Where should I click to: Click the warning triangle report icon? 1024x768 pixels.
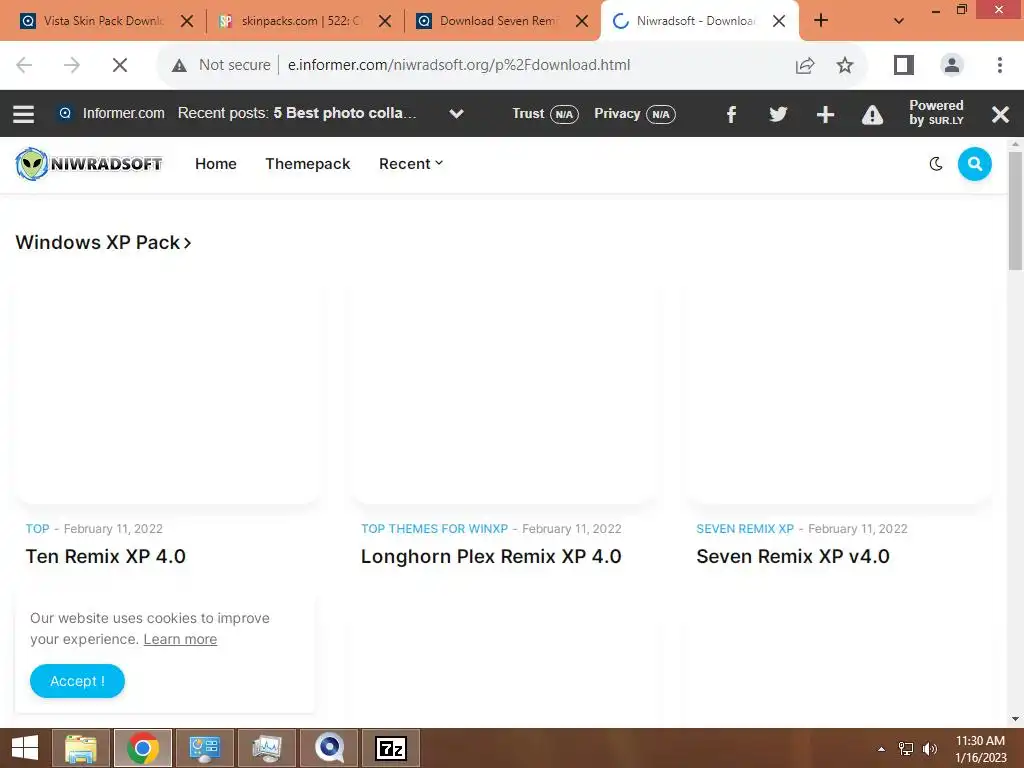pyautogui.click(x=872, y=114)
